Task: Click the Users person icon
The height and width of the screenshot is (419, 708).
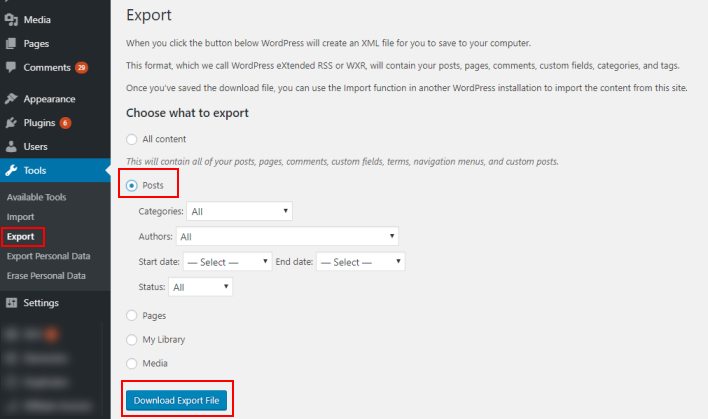Action: [x=11, y=146]
